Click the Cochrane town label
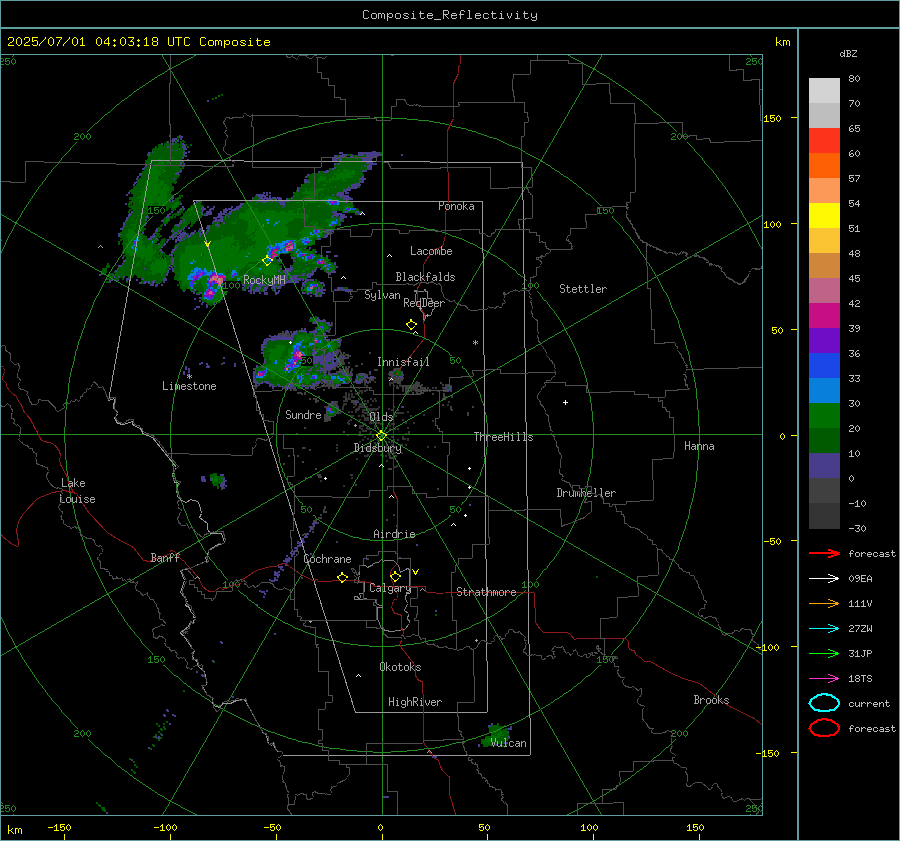This screenshot has width=900, height=841. pos(327,559)
